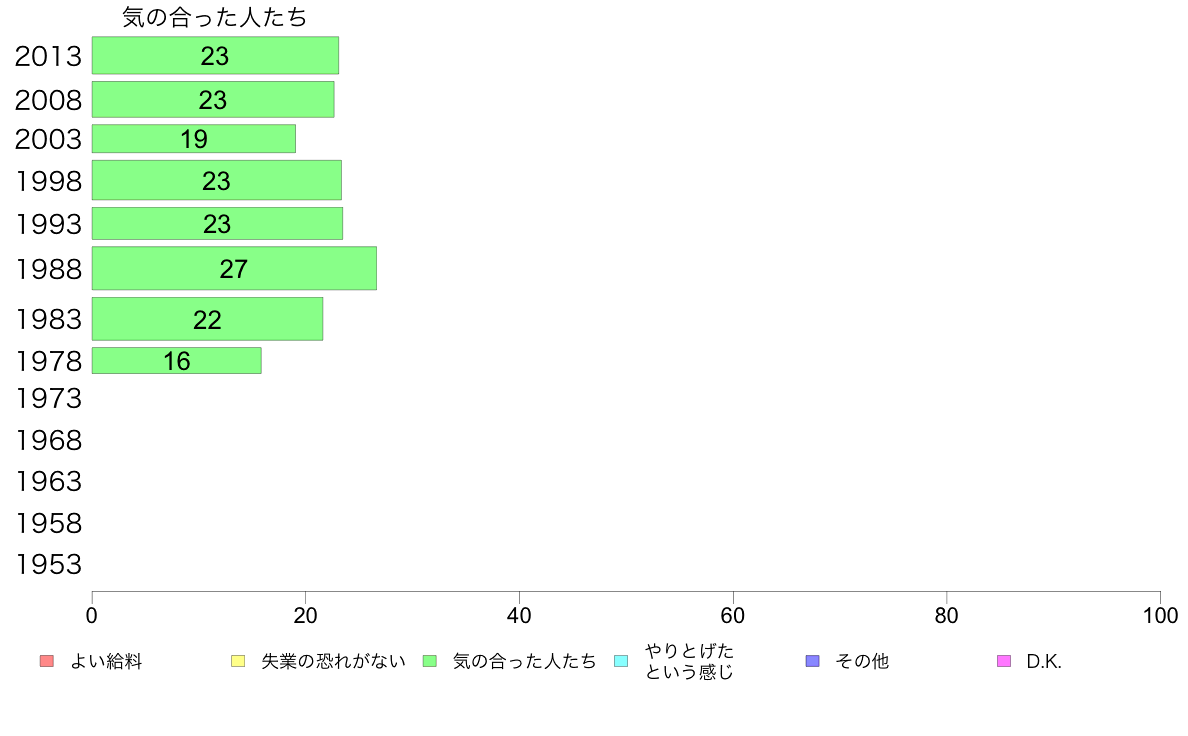Viewport: 1188px width, 736px height.
Task: Click the yellow 失業の恐れがない legend swatch
Action: tap(238, 661)
